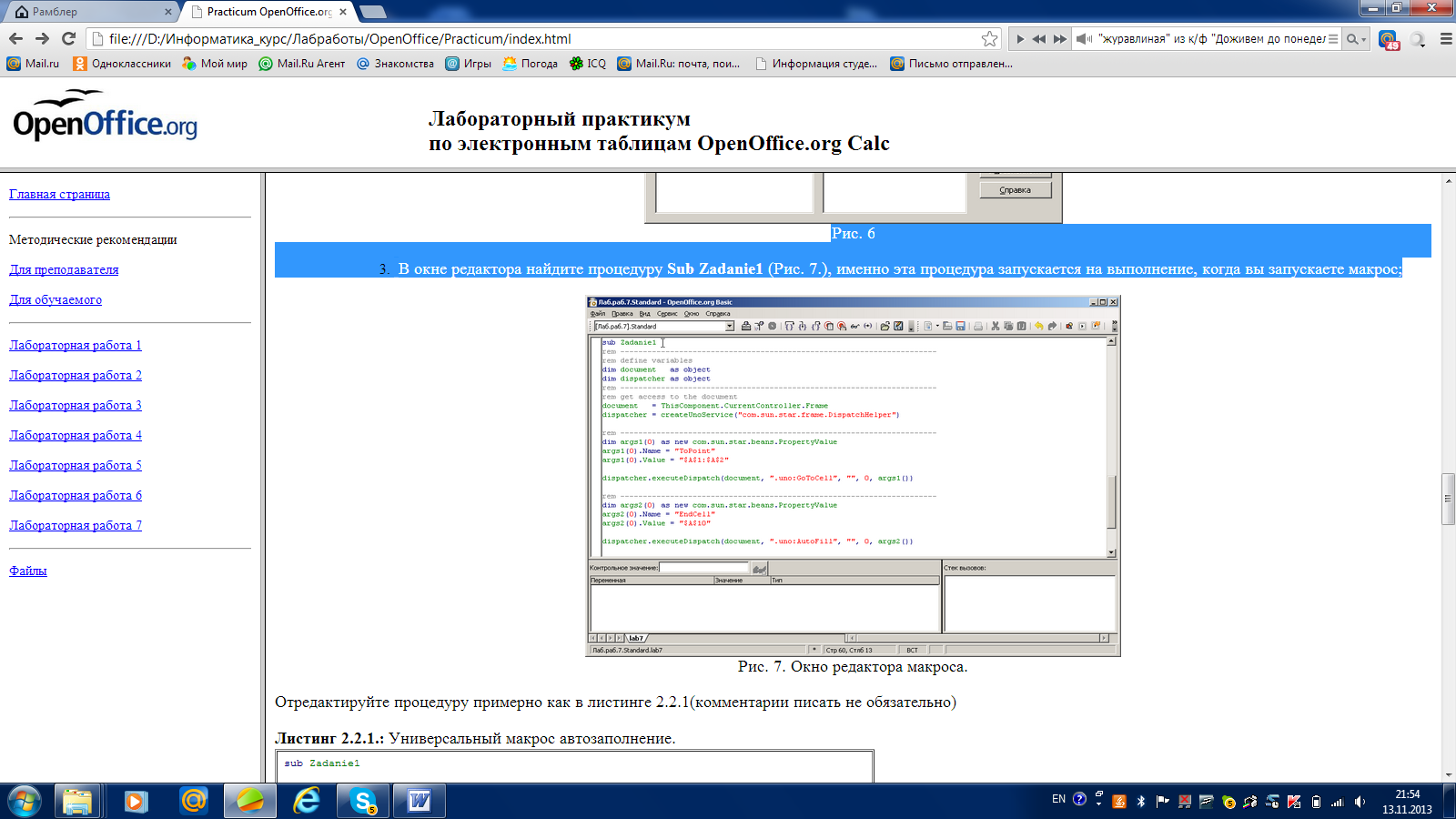Select the Practicum OpenOffice.org tab

click(x=267, y=12)
